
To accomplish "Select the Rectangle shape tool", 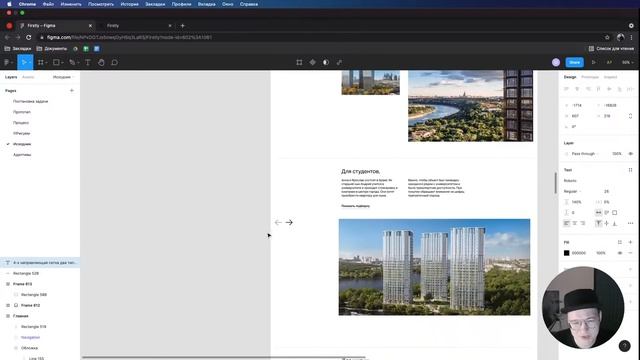I will (56, 62).
